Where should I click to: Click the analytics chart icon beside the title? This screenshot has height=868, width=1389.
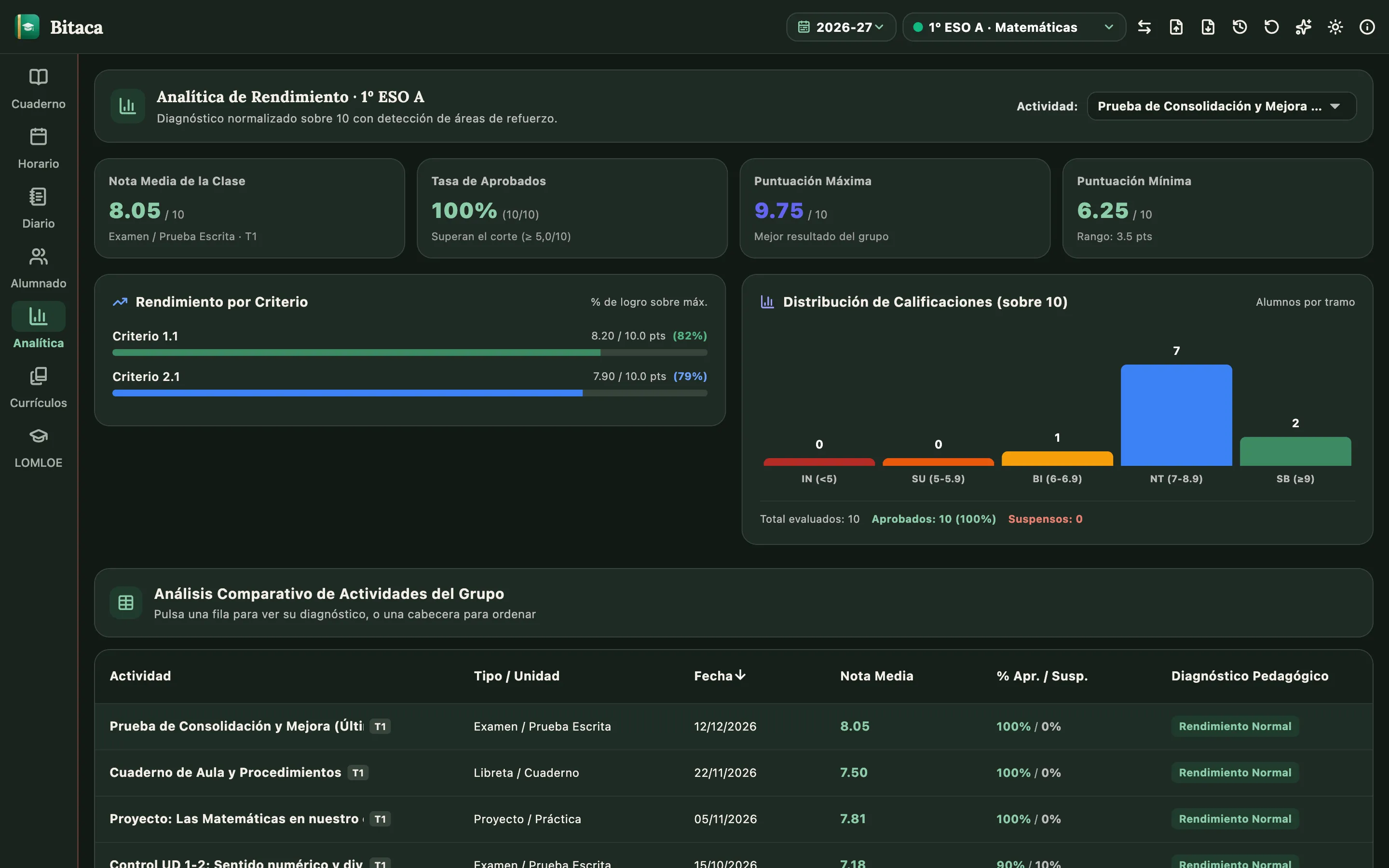click(x=127, y=106)
